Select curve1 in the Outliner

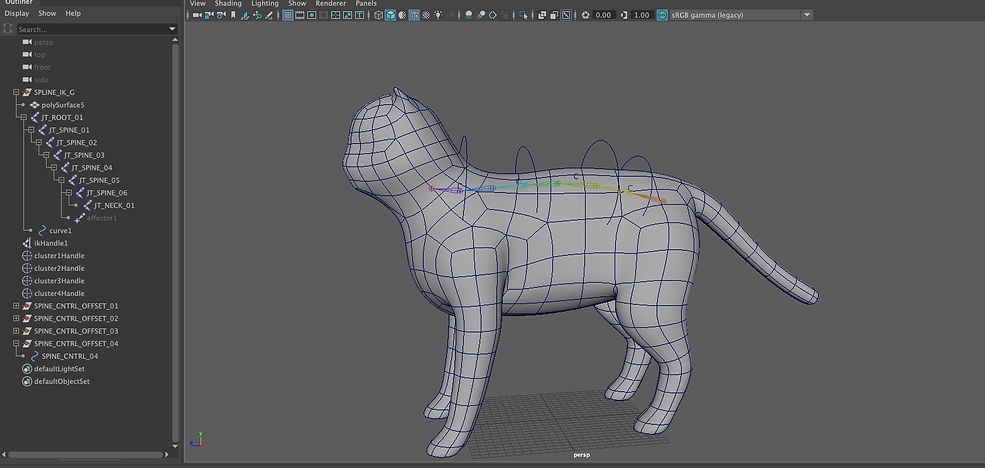pyautogui.click(x=60, y=231)
